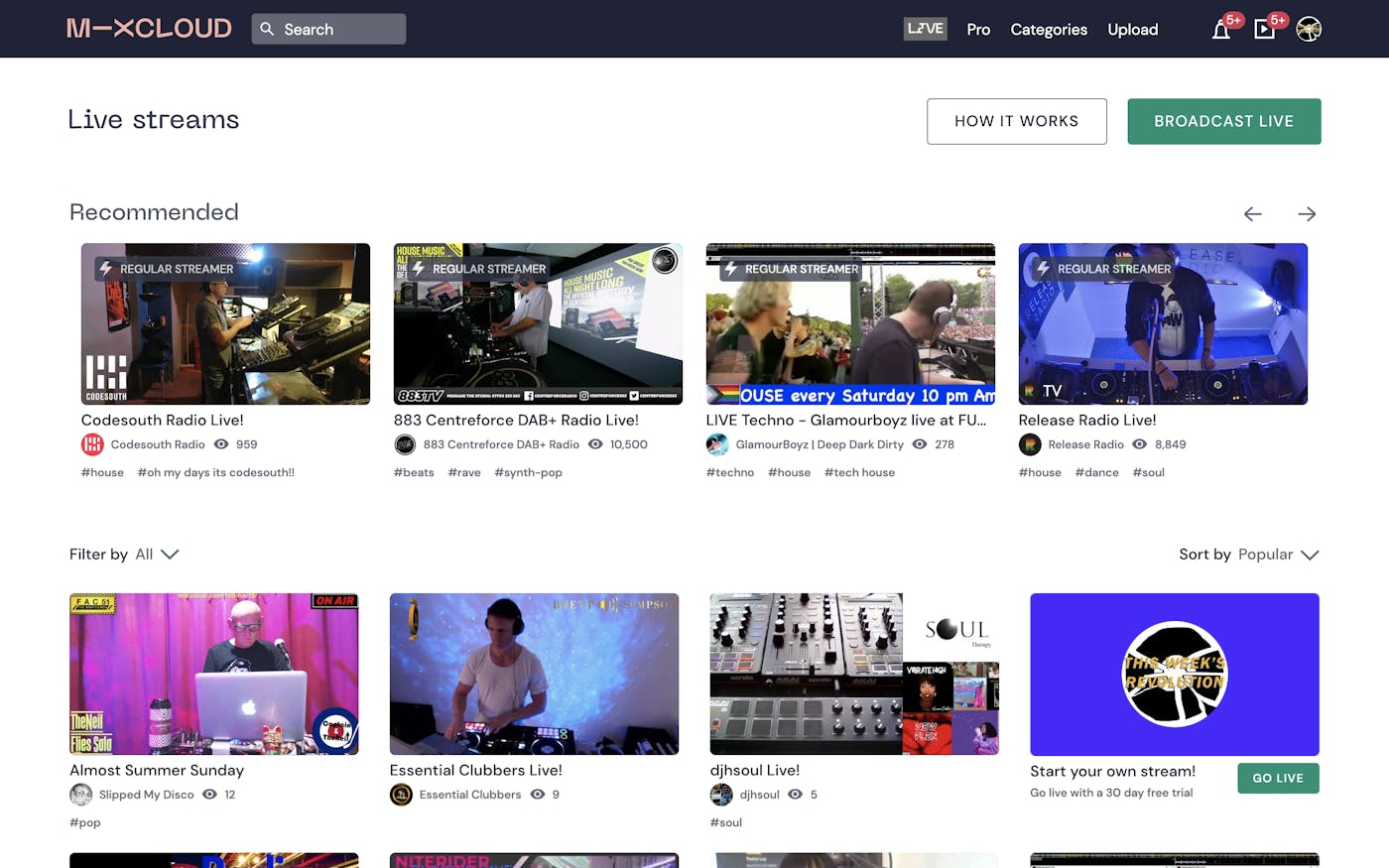This screenshot has width=1389, height=868.
Task: Click the #pop tag
Action: point(85,822)
